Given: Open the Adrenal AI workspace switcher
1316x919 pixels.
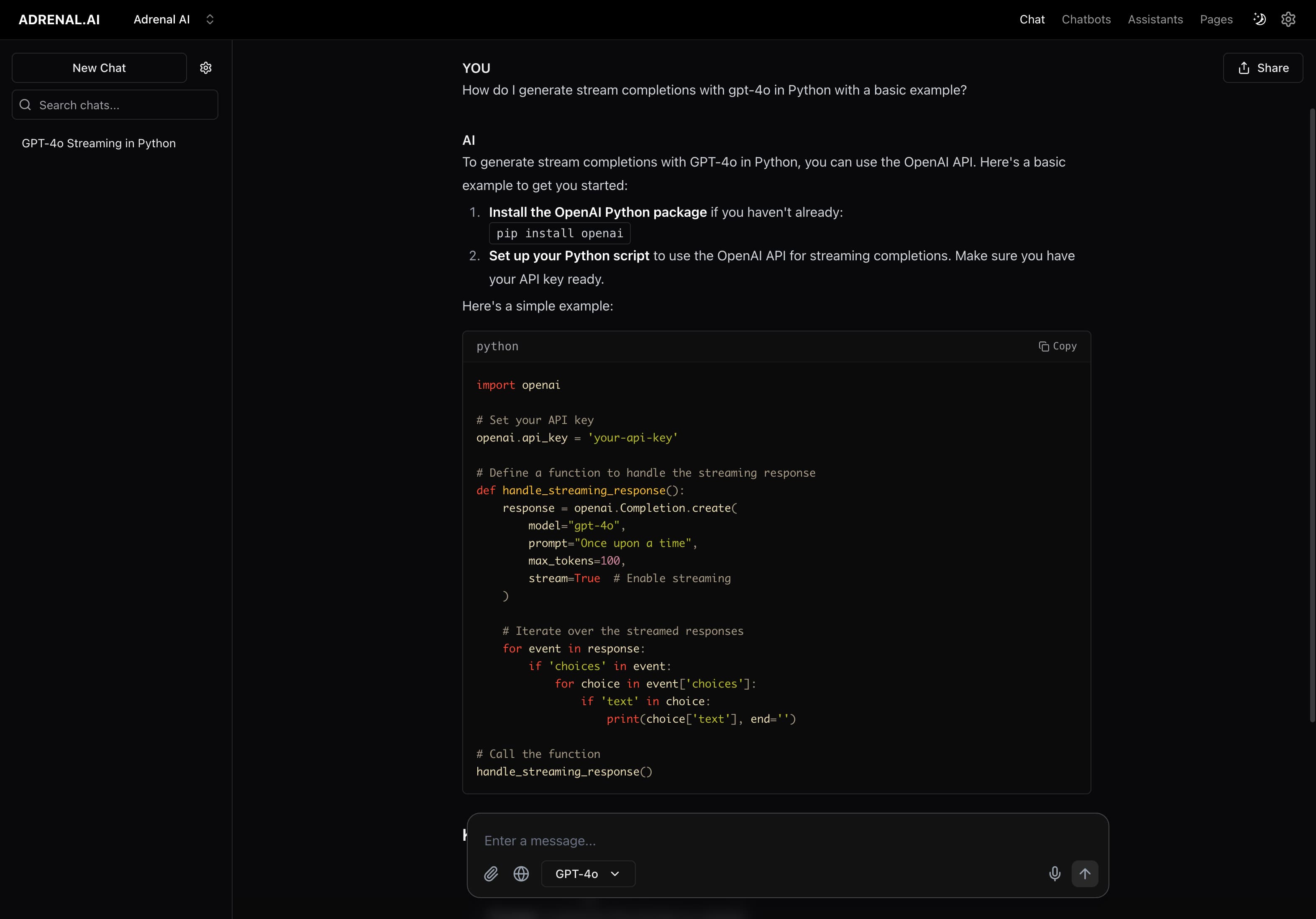Looking at the screenshot, I should (x=172, y=19).
